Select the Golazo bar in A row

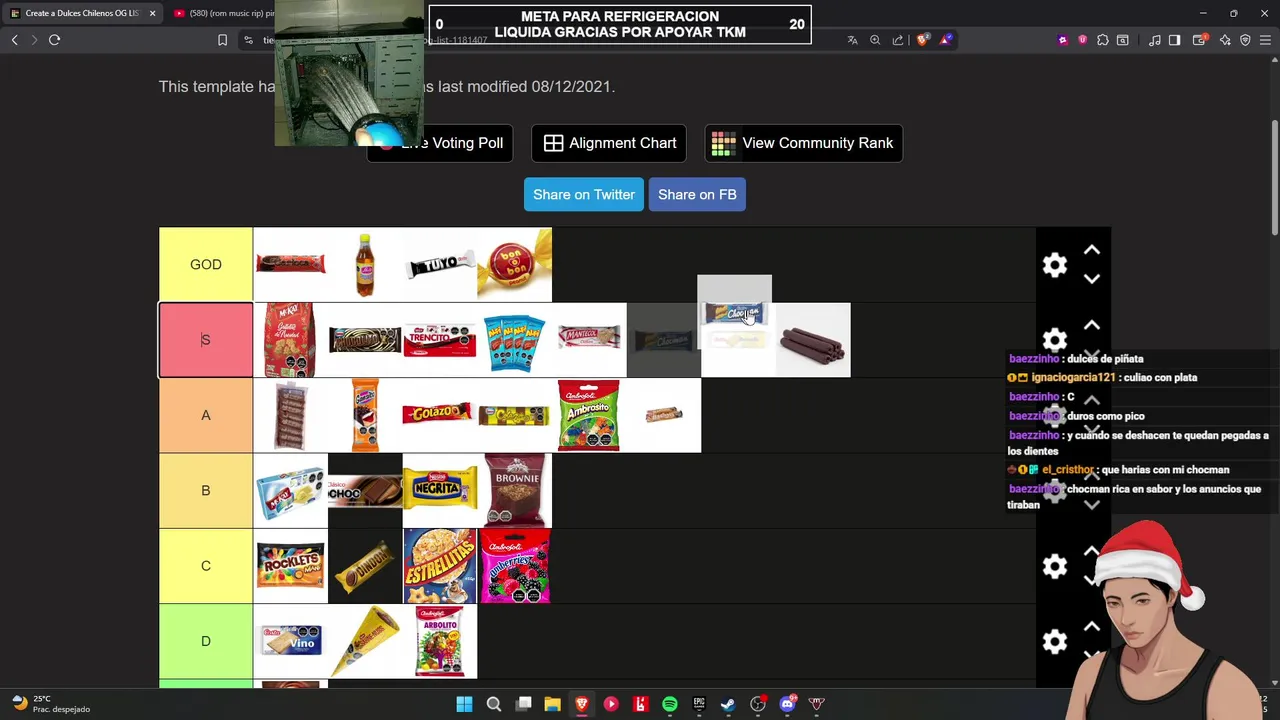tap(440, 415)
